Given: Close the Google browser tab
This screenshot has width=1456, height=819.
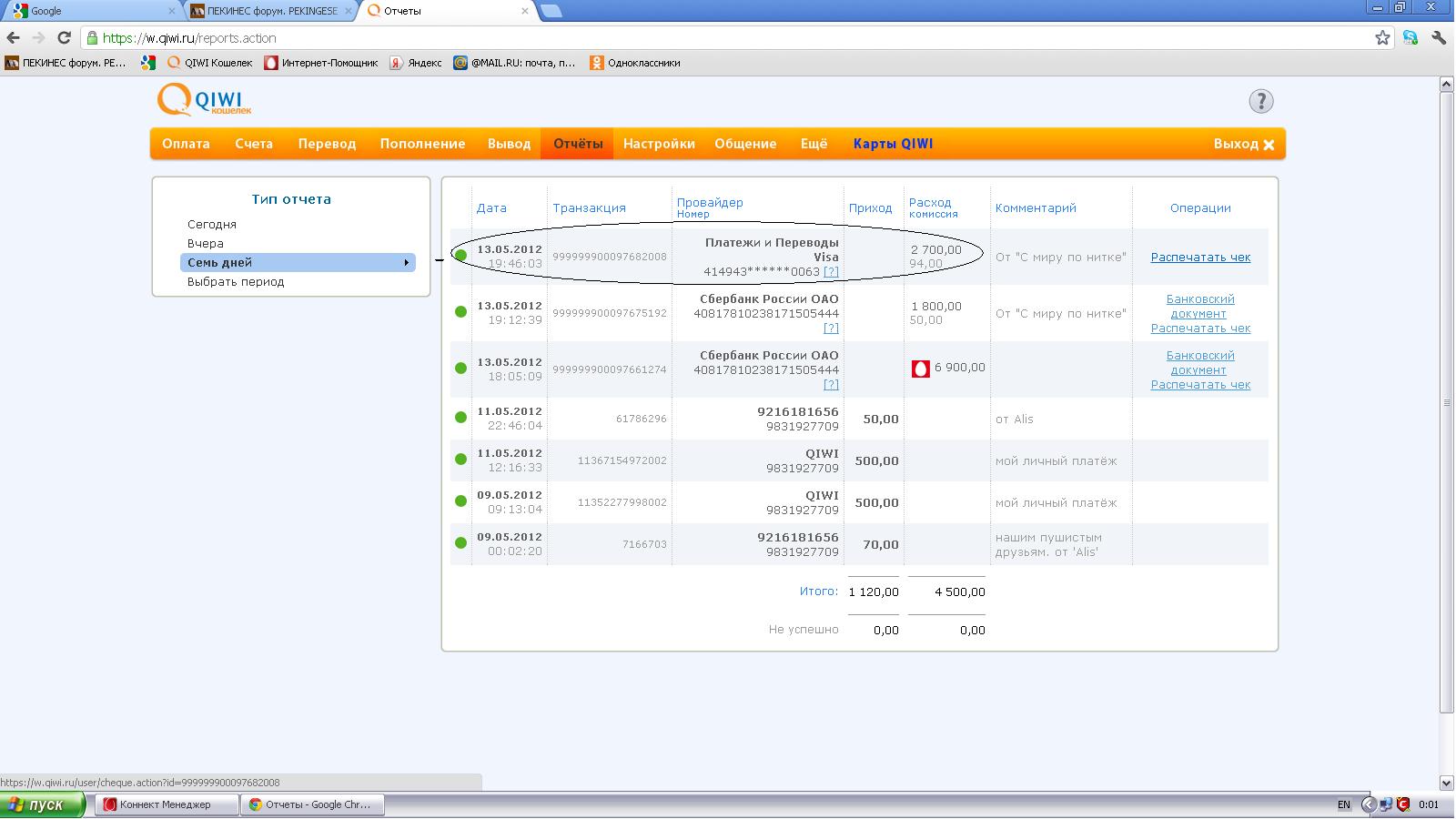Looking at the screenshot, I should click(172, 11).
